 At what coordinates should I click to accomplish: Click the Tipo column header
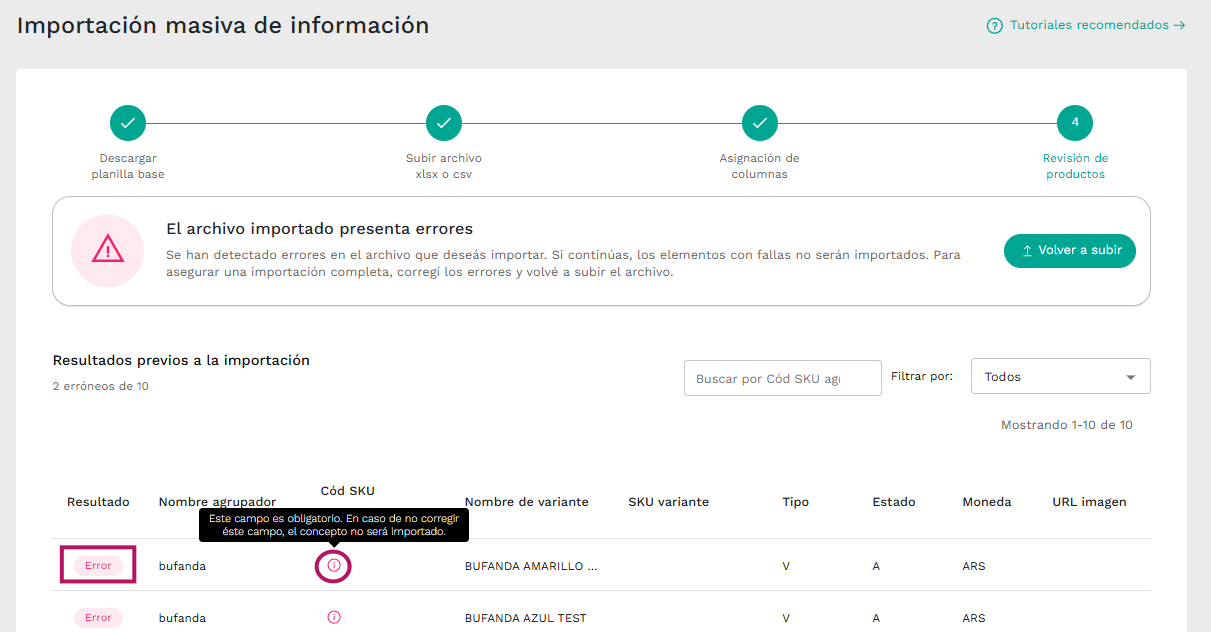point(795,502)
